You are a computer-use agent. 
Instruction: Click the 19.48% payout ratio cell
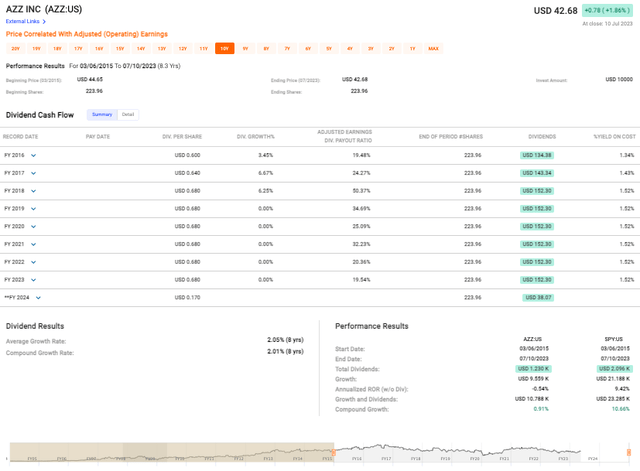pyautogui.click(x=361, y=155)
